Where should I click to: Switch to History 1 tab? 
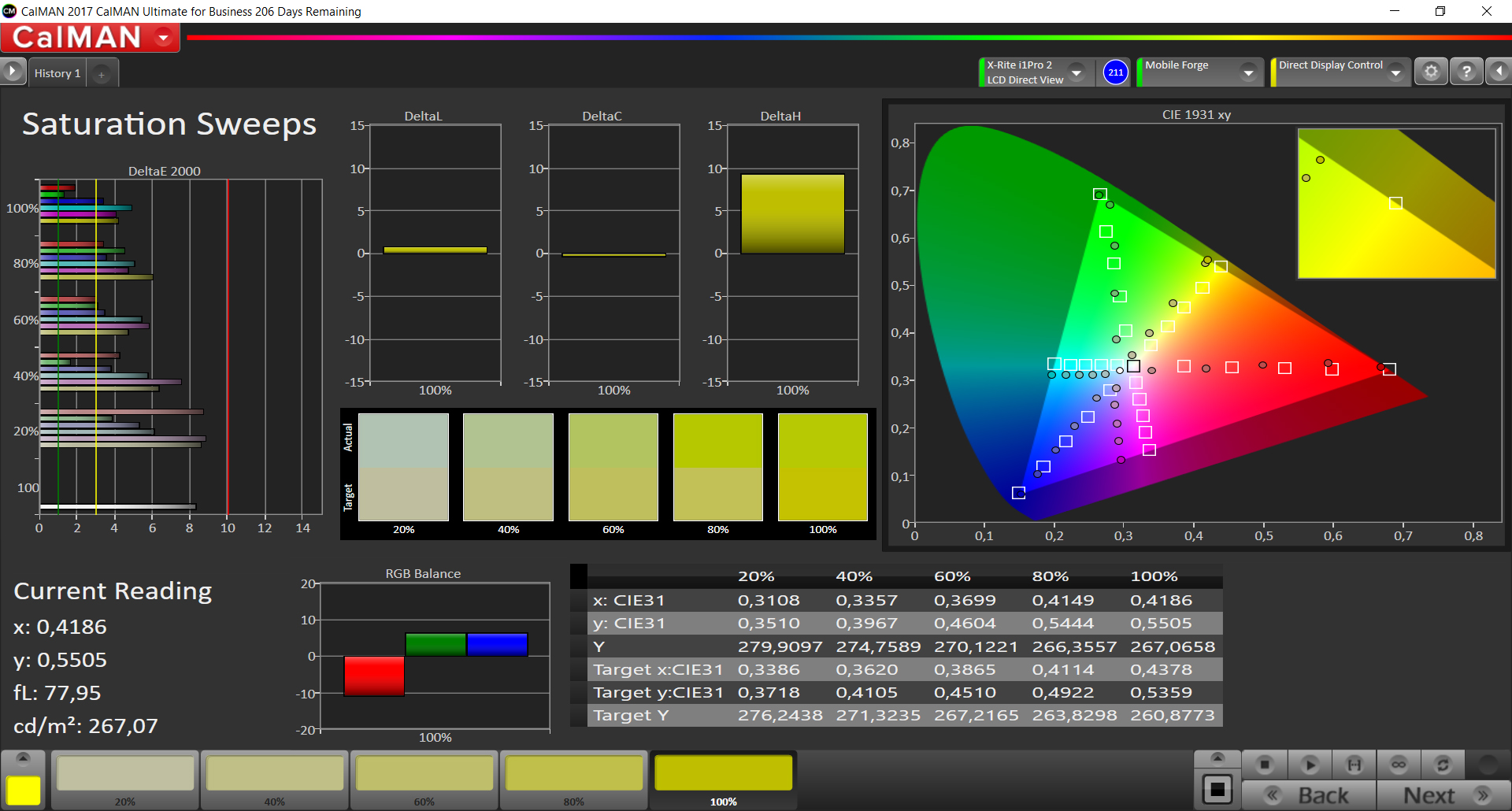pyautogui.click(x=57, y=73)
